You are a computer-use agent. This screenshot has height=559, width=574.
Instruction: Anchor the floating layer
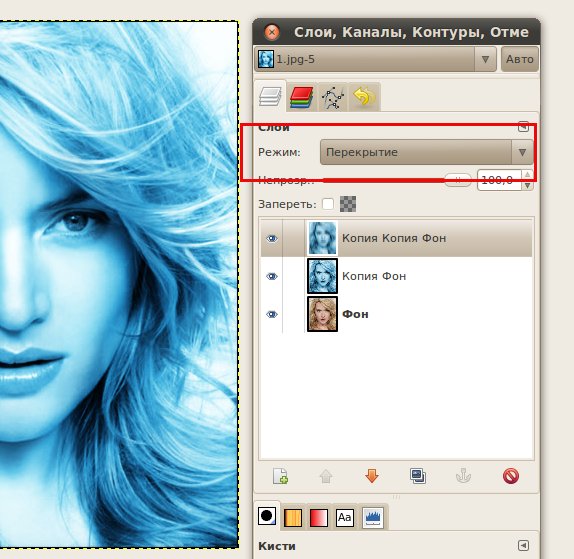[463, 476]
